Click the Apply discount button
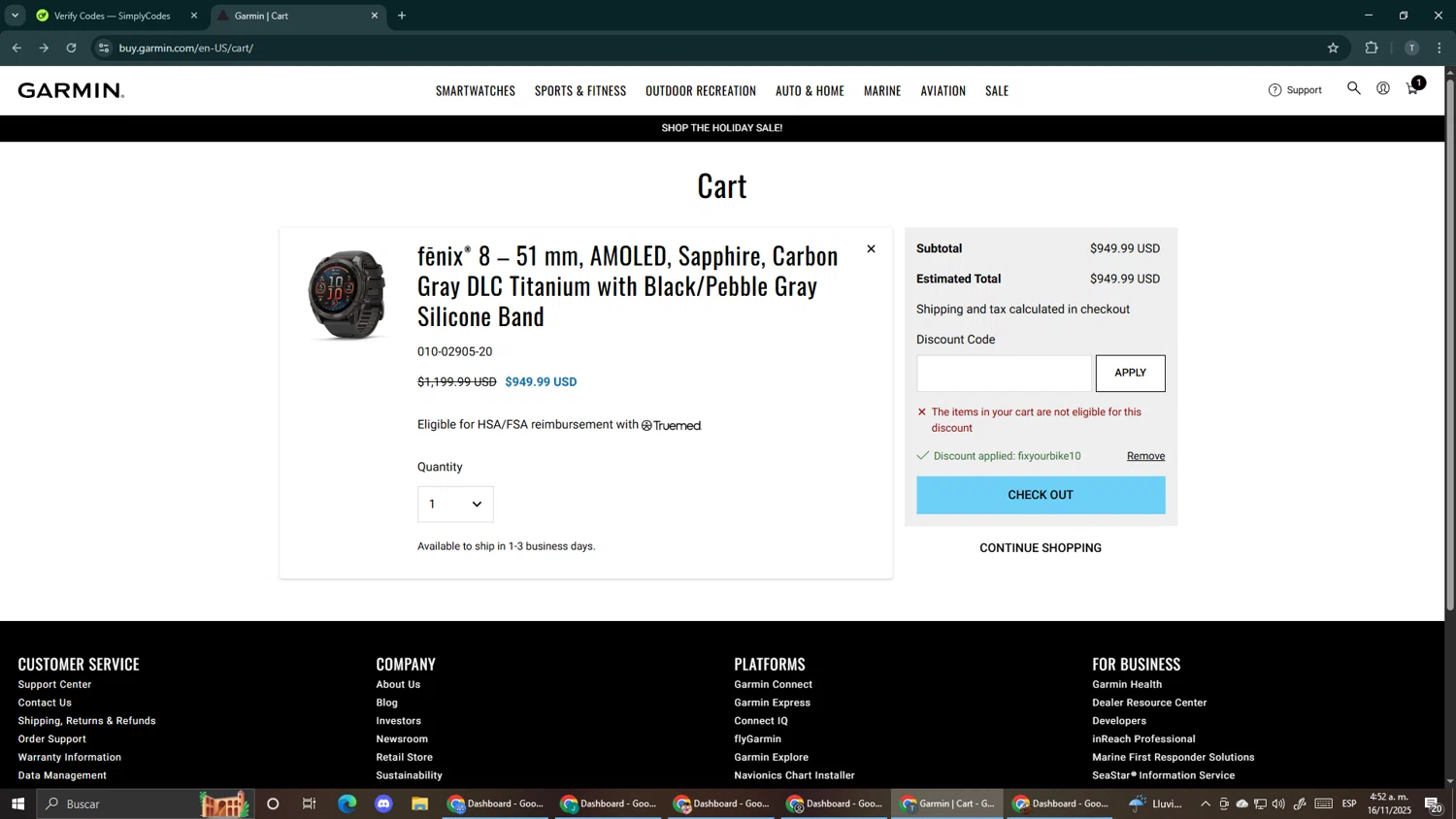 1130,373
